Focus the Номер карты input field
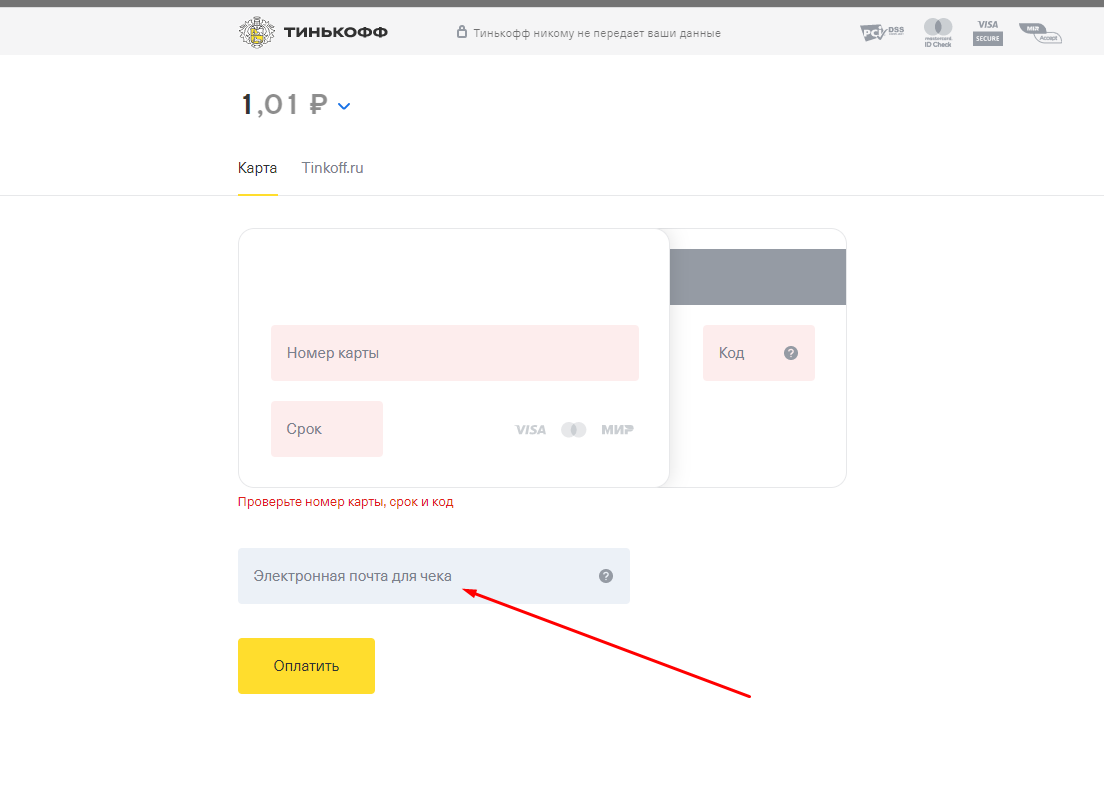The image size is (1104, 807). (x=454, y=353)
